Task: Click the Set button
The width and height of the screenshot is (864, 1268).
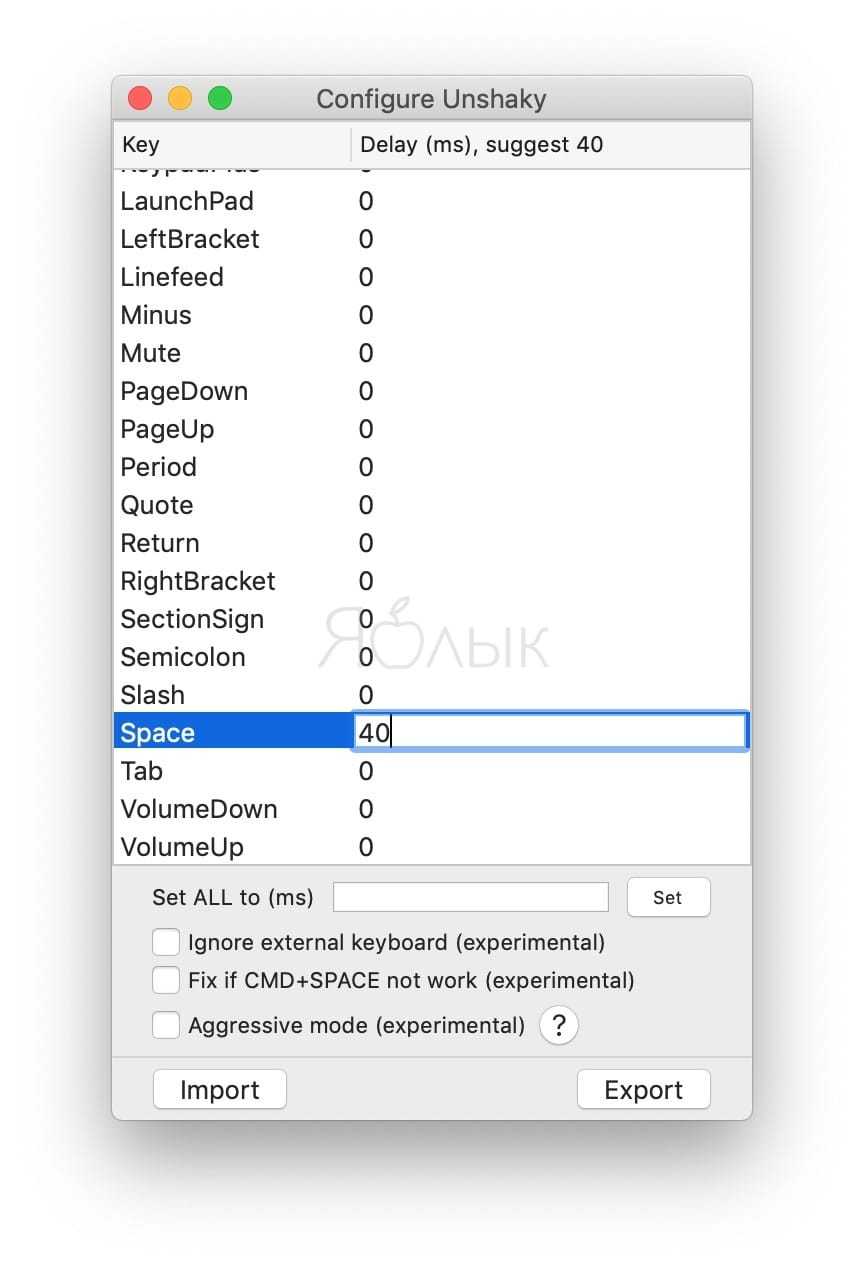Action: 668,897
